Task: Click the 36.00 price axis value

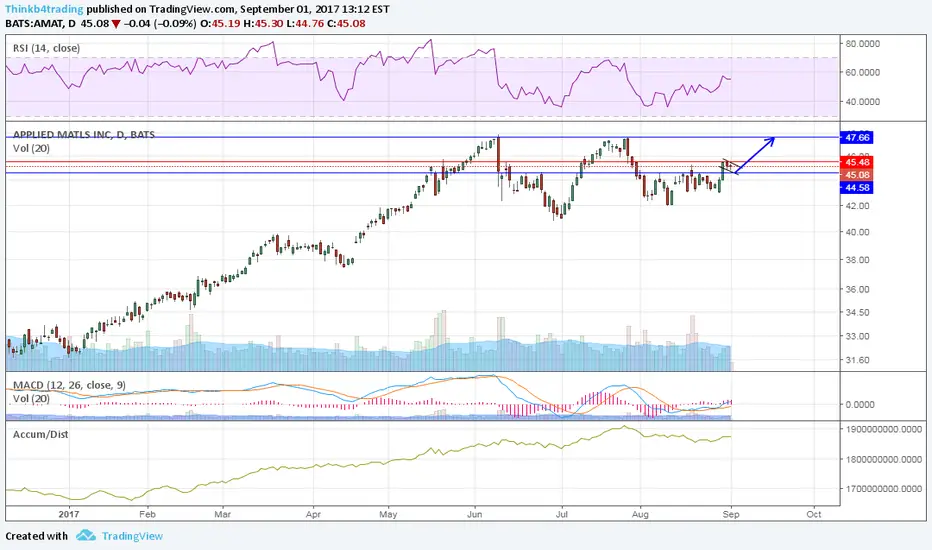Action: tap(857, 289)
